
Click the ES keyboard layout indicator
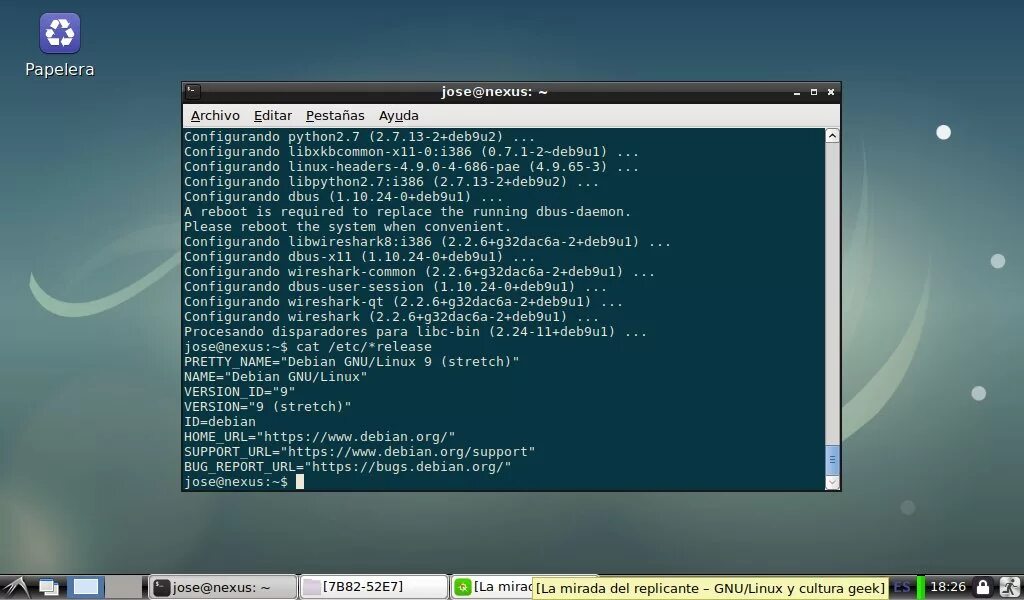(x=902, y=587)
